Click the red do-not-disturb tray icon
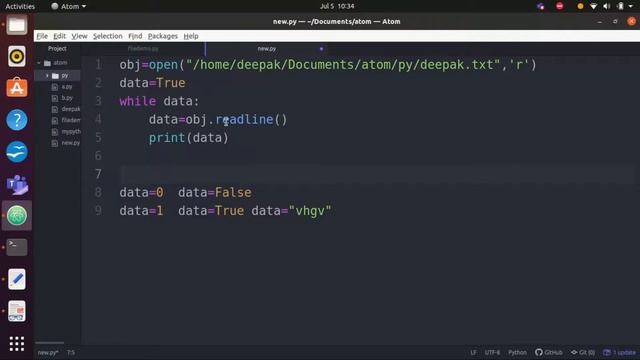 click(x=560, y=6)
